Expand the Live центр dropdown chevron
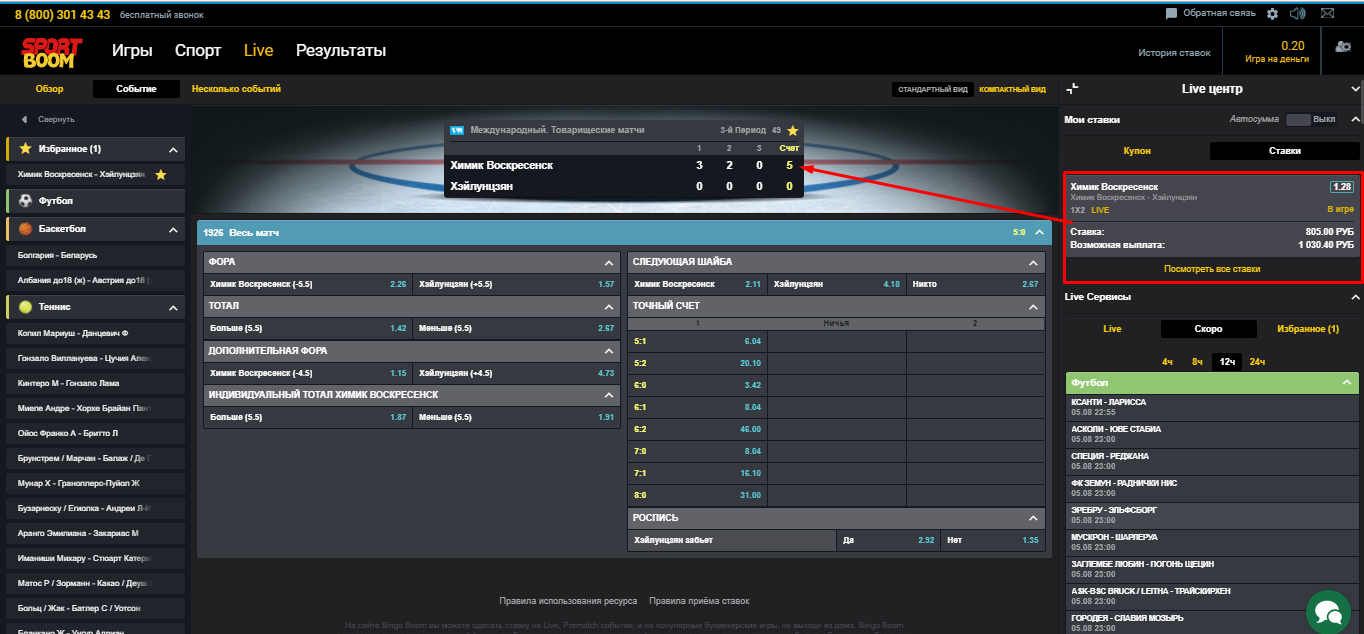This screenshot has height=634, width=1364. 1355,89
